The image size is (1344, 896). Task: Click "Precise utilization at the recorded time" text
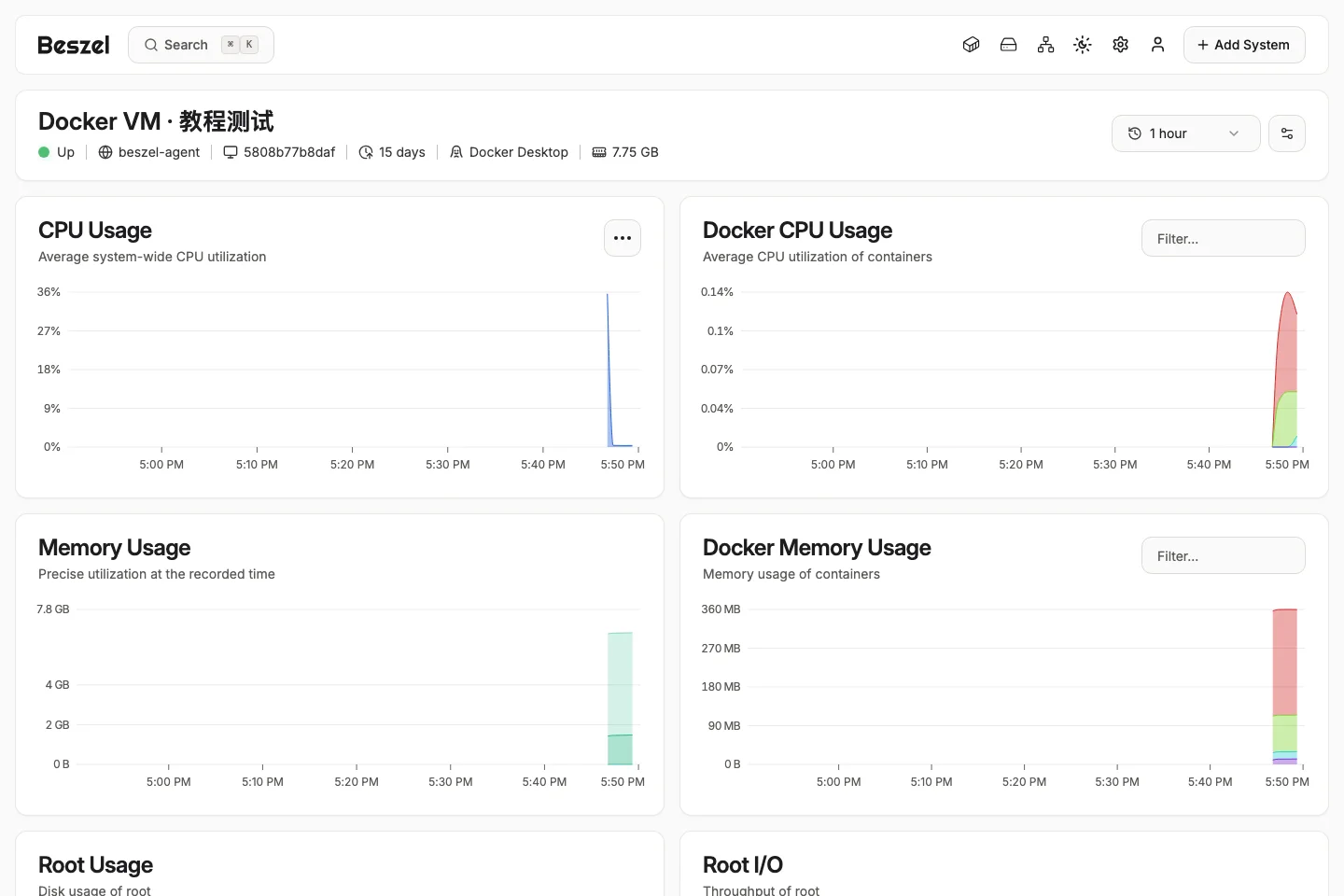(x=157, y=574)
